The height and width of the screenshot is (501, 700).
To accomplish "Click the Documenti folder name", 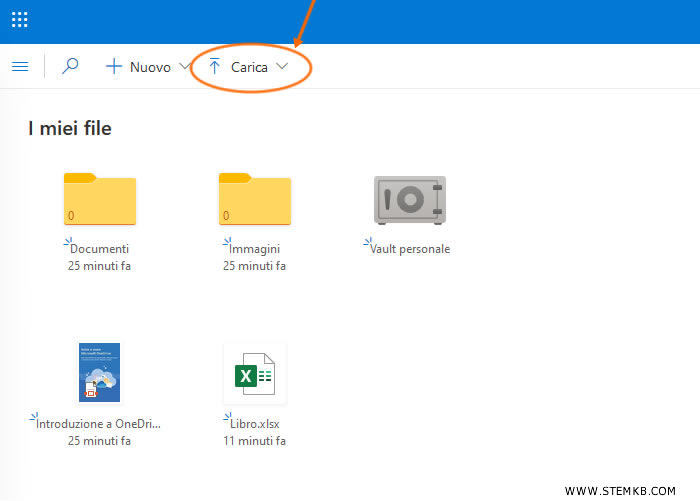I will coord(100,248).
